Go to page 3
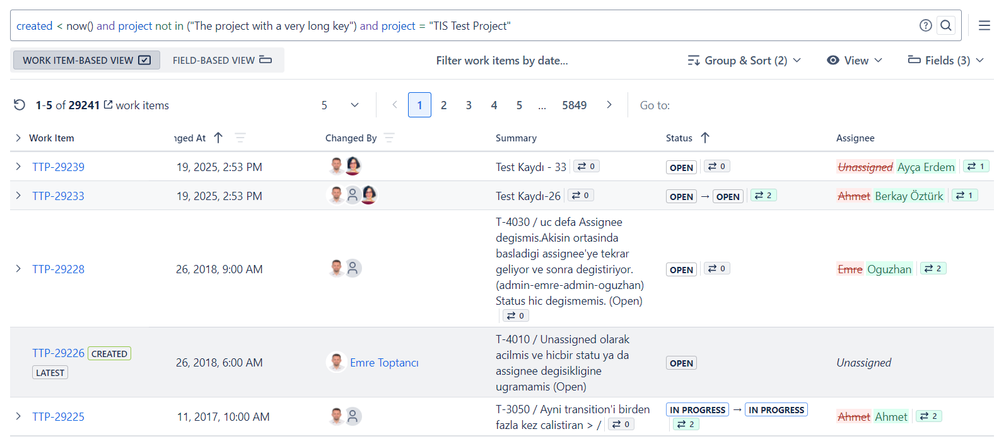Screen dimensions: 999x448 (x=468, y=105)
